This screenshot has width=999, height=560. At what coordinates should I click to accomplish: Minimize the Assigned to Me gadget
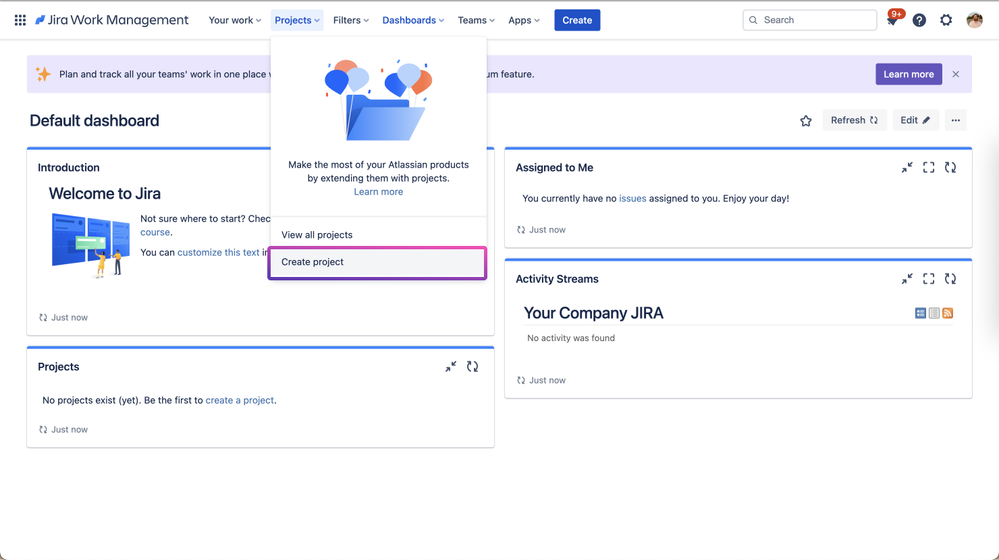pyautogui.click(x=907, y=168)
